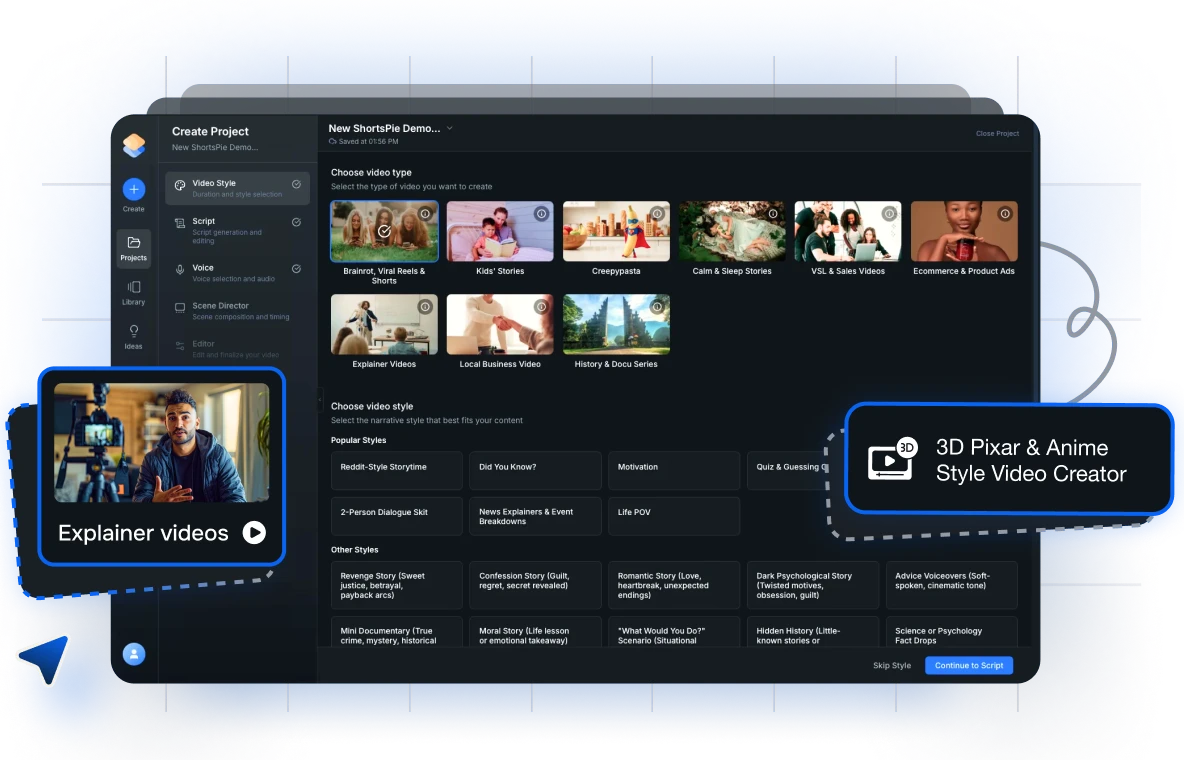Click the user avatar at bottom left
Screen dimensions: 1184x760
tap(133, 654)
